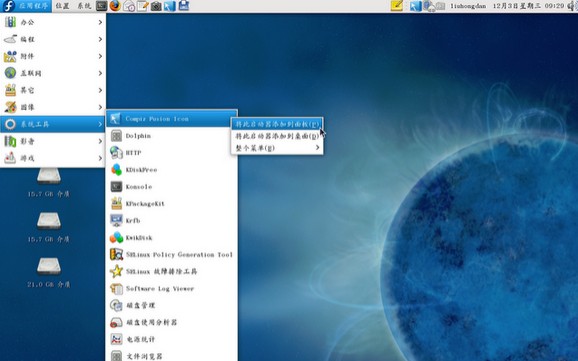This screenshot has width=578, height=361.
Task: Click the SELinux Policy Generation Tool icon
Action: [116, 254]
